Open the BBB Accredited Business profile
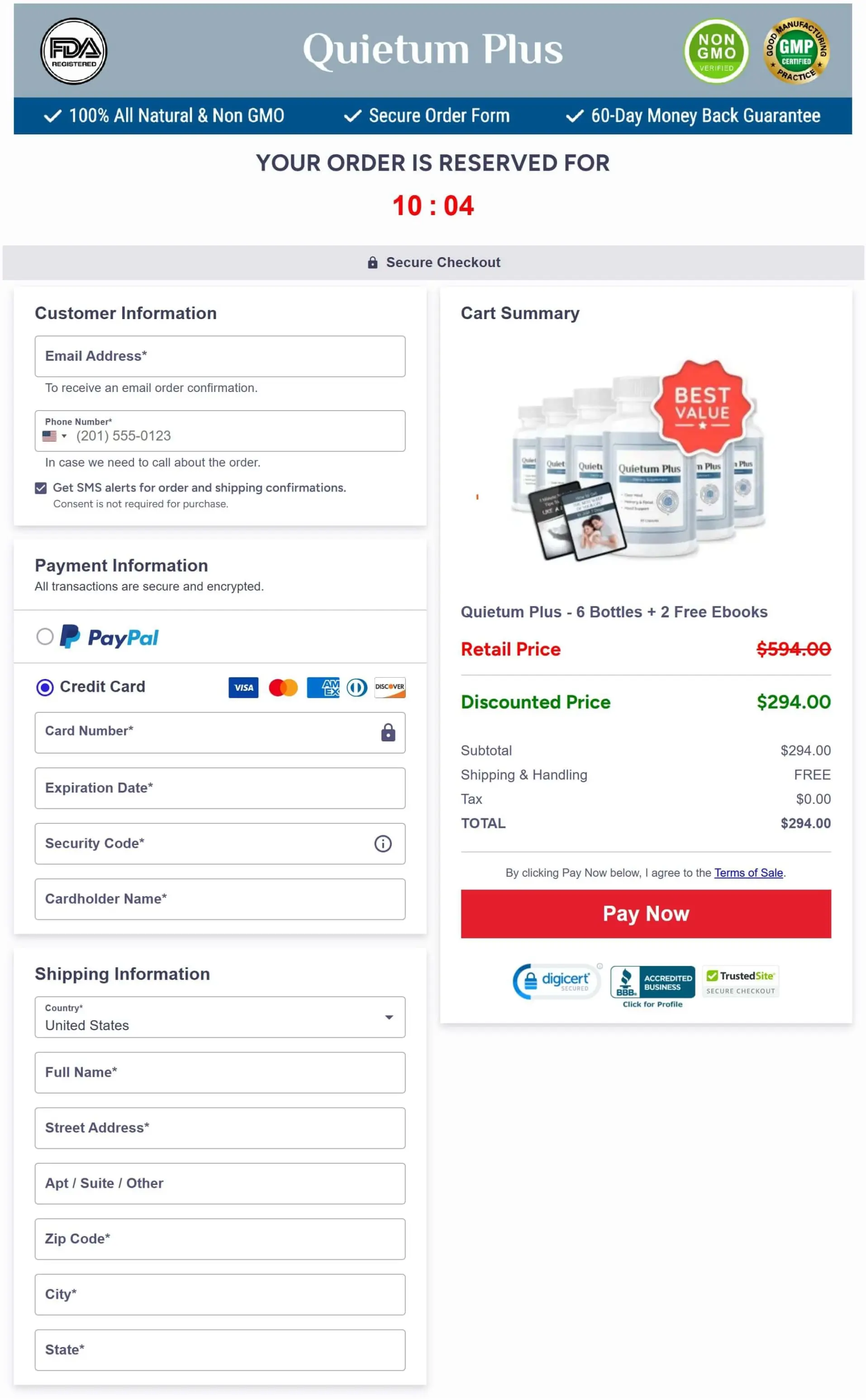Viewport: 866px width, 1400px height. click(652, 985)
